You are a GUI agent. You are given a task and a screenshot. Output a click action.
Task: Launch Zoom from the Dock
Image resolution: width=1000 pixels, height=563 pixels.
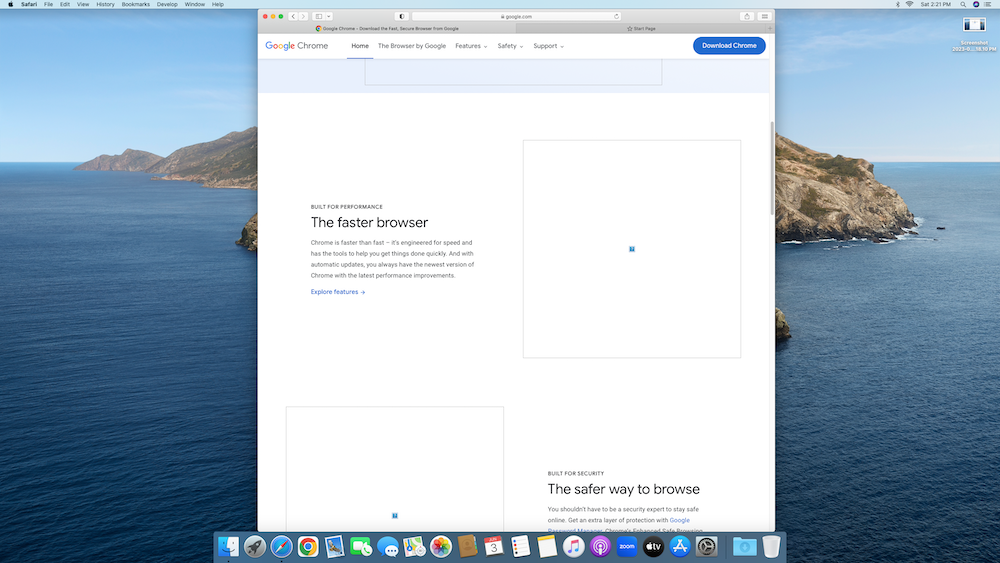(x=627, y=546)
